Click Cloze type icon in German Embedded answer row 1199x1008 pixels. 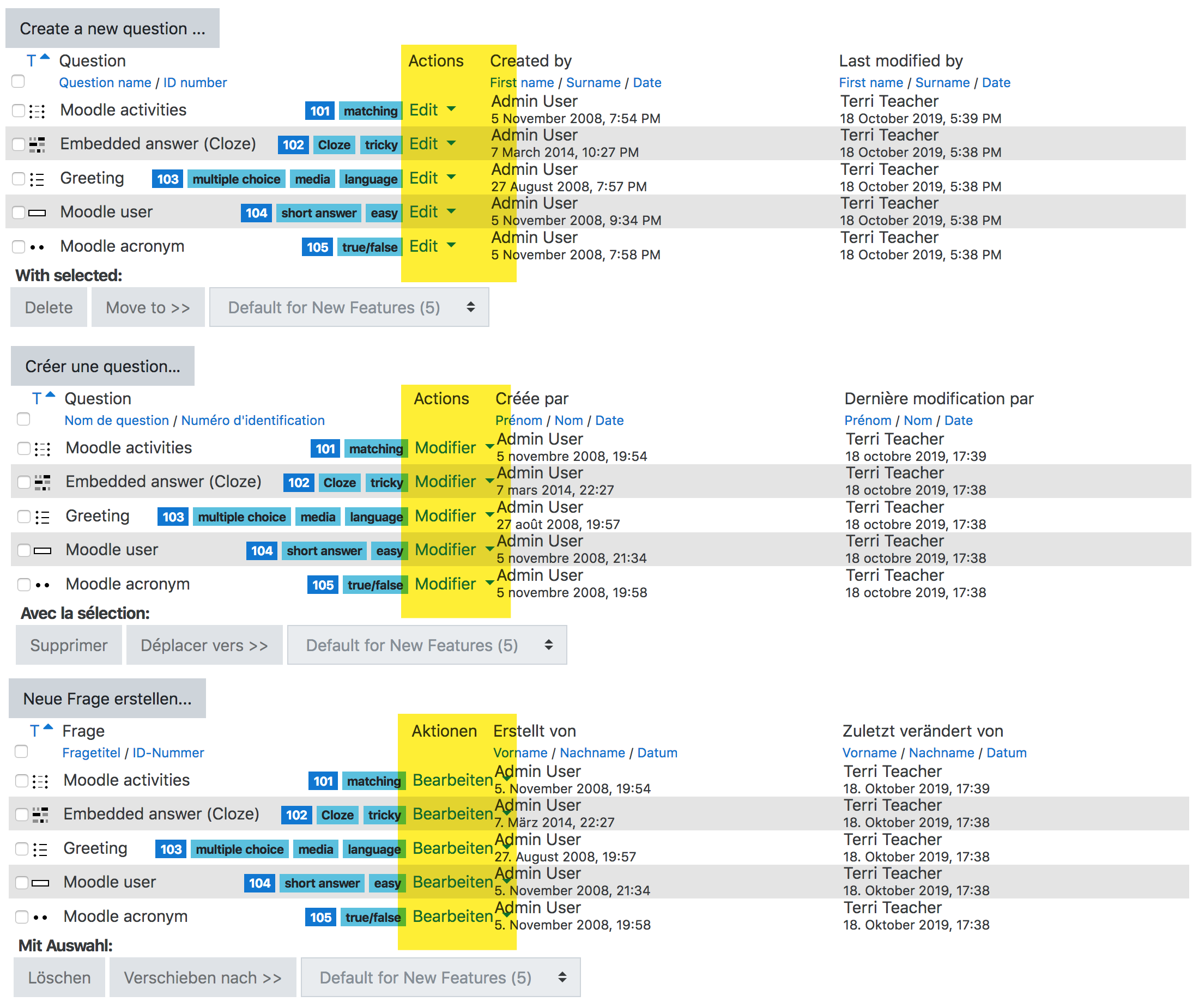pos(40,815)
